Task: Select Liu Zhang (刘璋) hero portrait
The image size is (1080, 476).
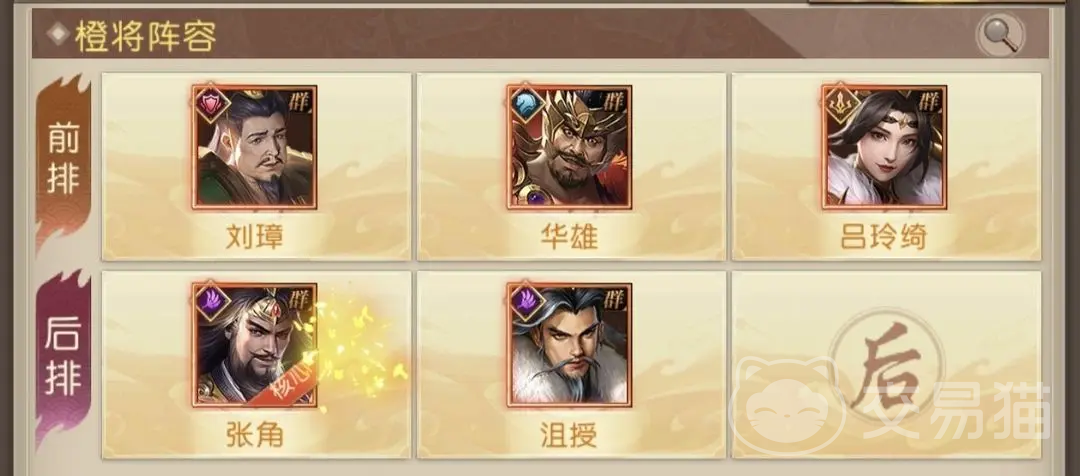Action: [254, 147]
